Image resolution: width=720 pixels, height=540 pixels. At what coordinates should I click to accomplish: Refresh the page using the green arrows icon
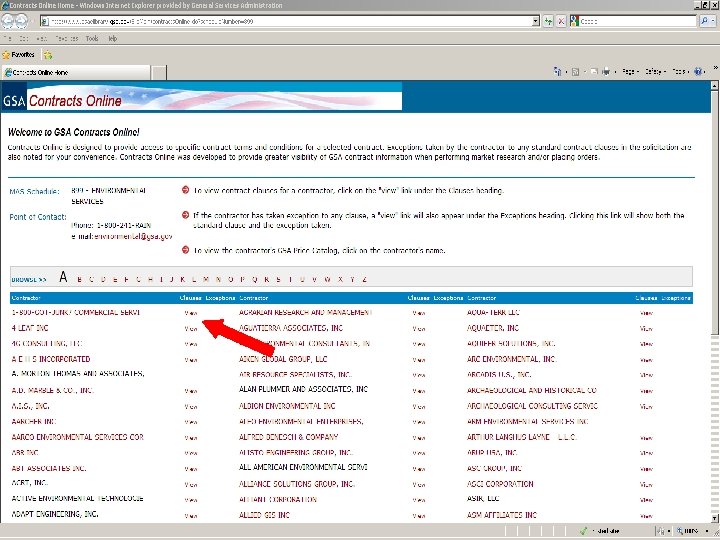click(548, 21)
